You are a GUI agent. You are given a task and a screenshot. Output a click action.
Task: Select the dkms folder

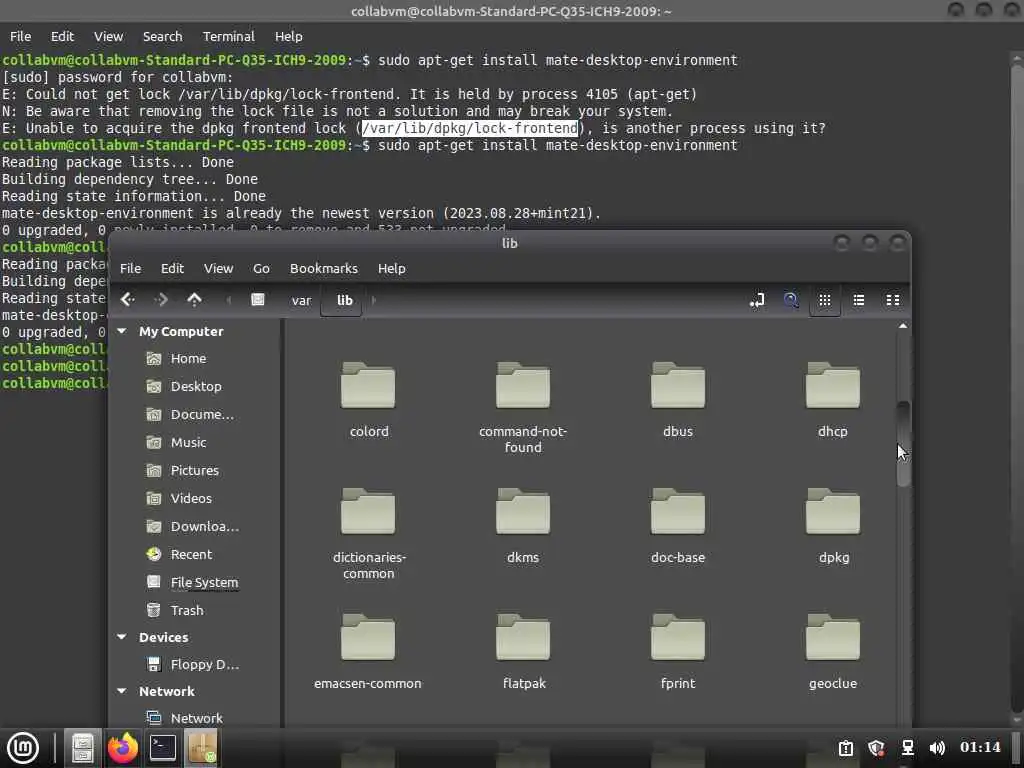[523, 526]
